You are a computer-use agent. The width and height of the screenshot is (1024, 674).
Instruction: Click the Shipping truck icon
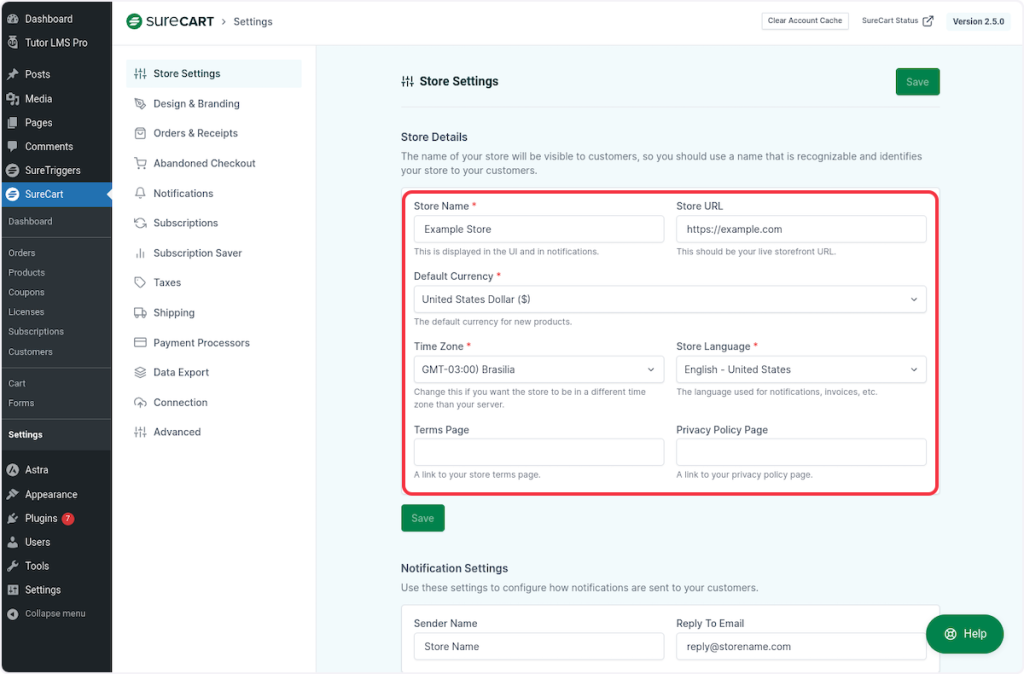(x=140, y=313)
